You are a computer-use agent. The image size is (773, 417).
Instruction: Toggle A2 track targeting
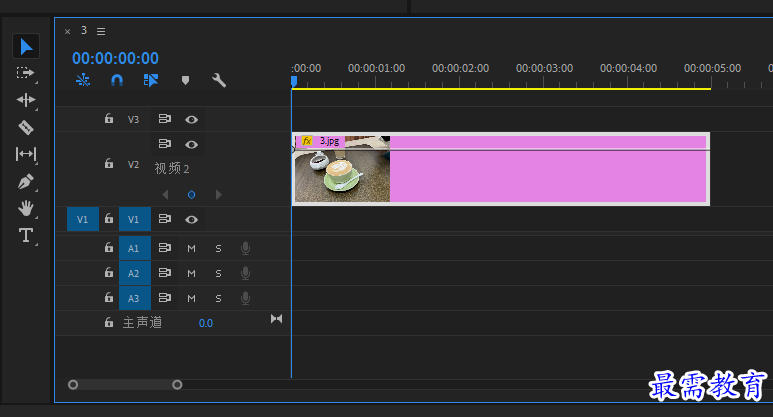(135, 273)
